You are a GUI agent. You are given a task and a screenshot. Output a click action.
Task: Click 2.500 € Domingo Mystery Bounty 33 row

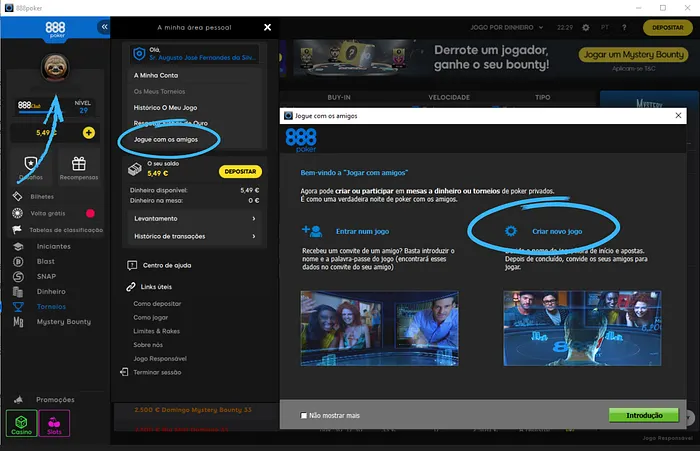193,410
